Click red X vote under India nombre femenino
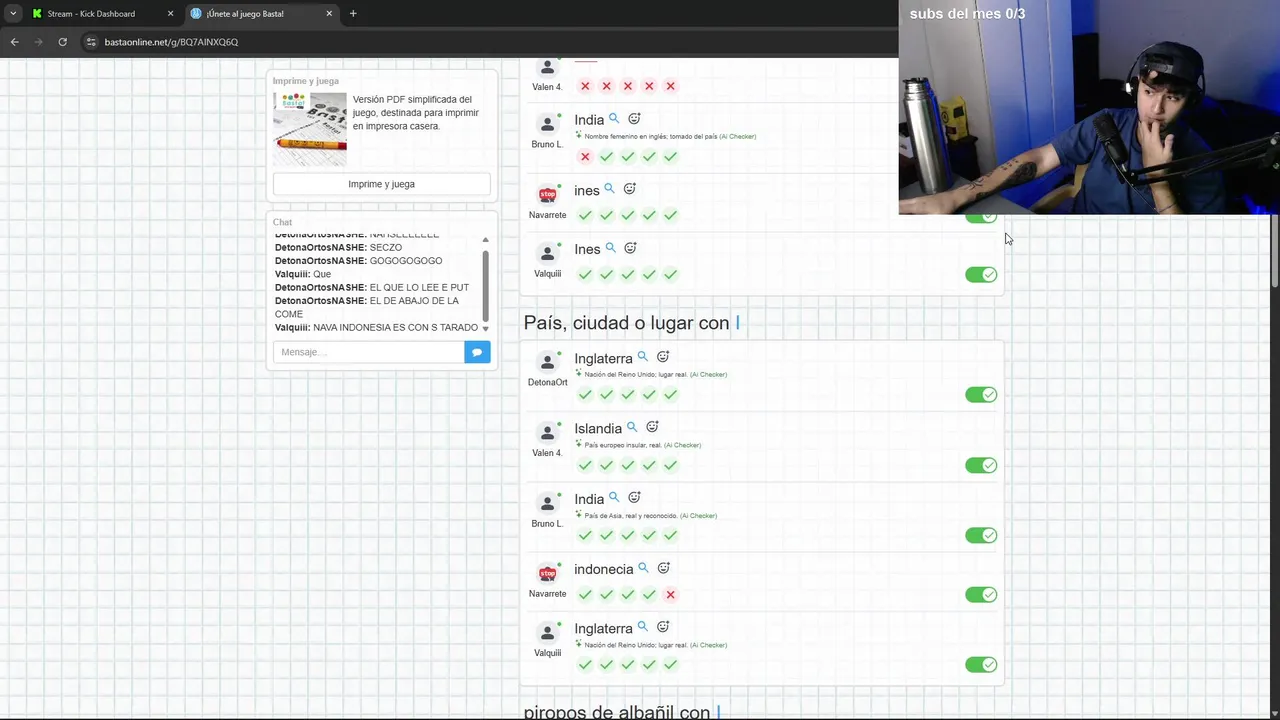Screen dimensions: 1280x720 (585, 157)
